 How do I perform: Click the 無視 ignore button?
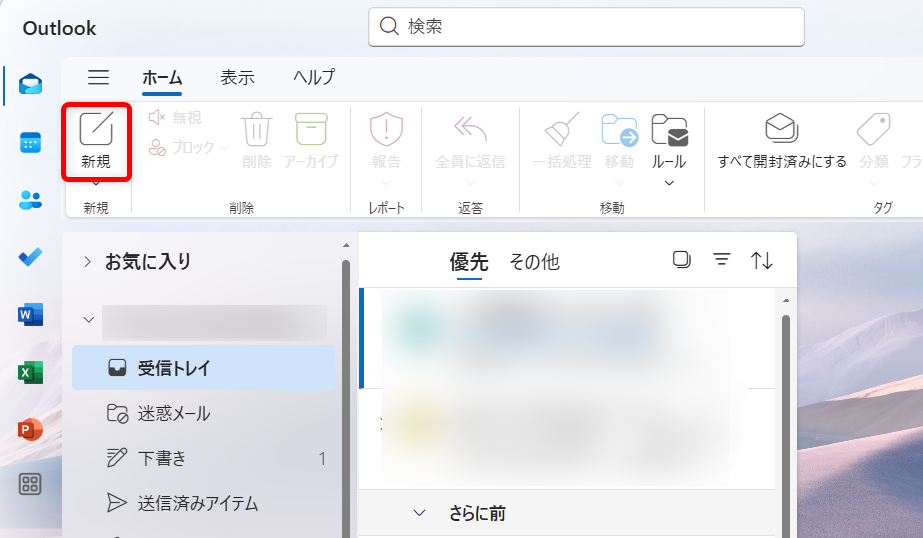coord(175,118)
